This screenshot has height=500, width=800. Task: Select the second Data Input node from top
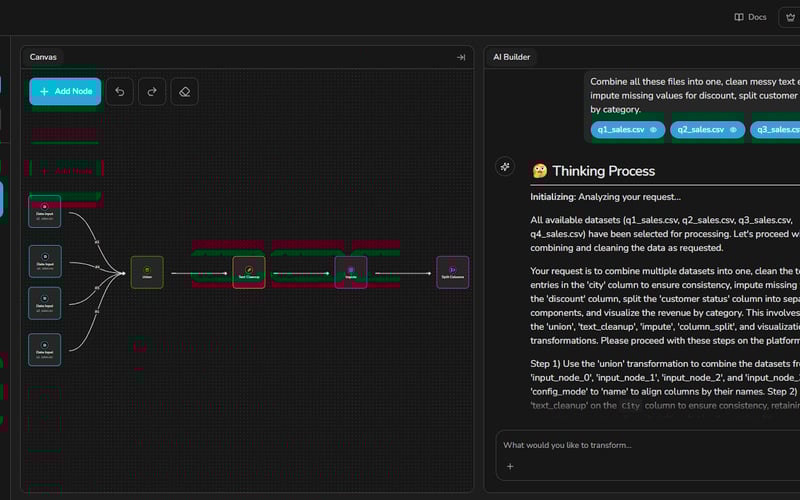click(45, 261)
